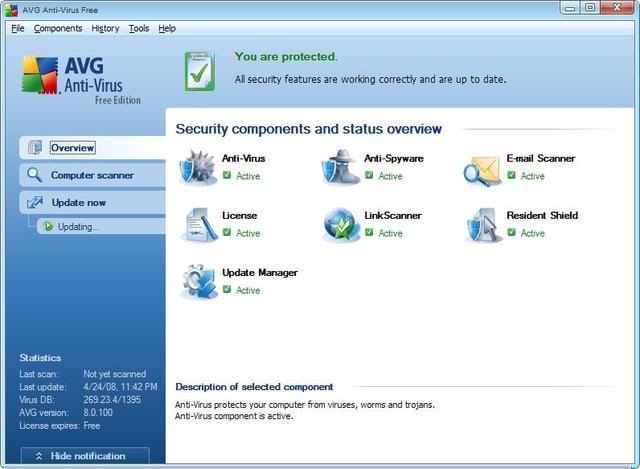Click the green protected clipboard icon

[200, 71]
